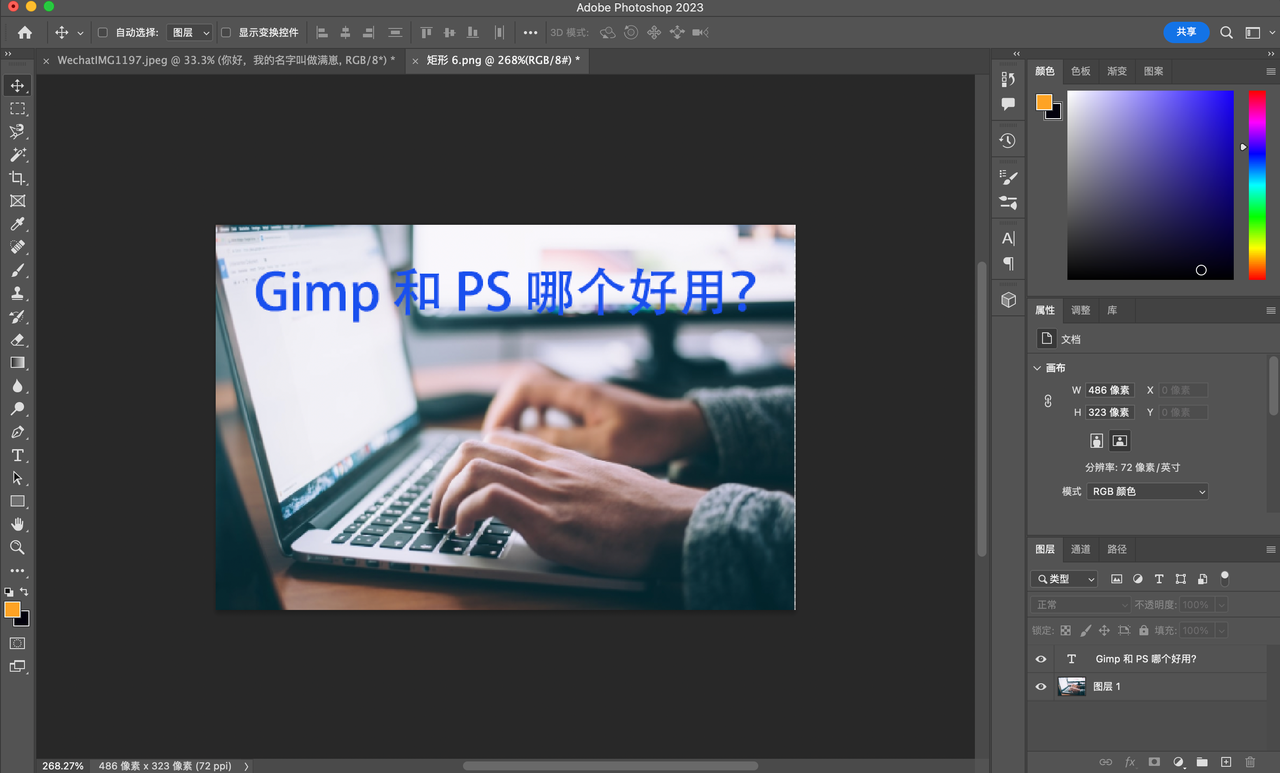This screenshot has height=773, width=1280.
Task: Open Edit Toolbar ellipsis button
Action: pos(17,571)
